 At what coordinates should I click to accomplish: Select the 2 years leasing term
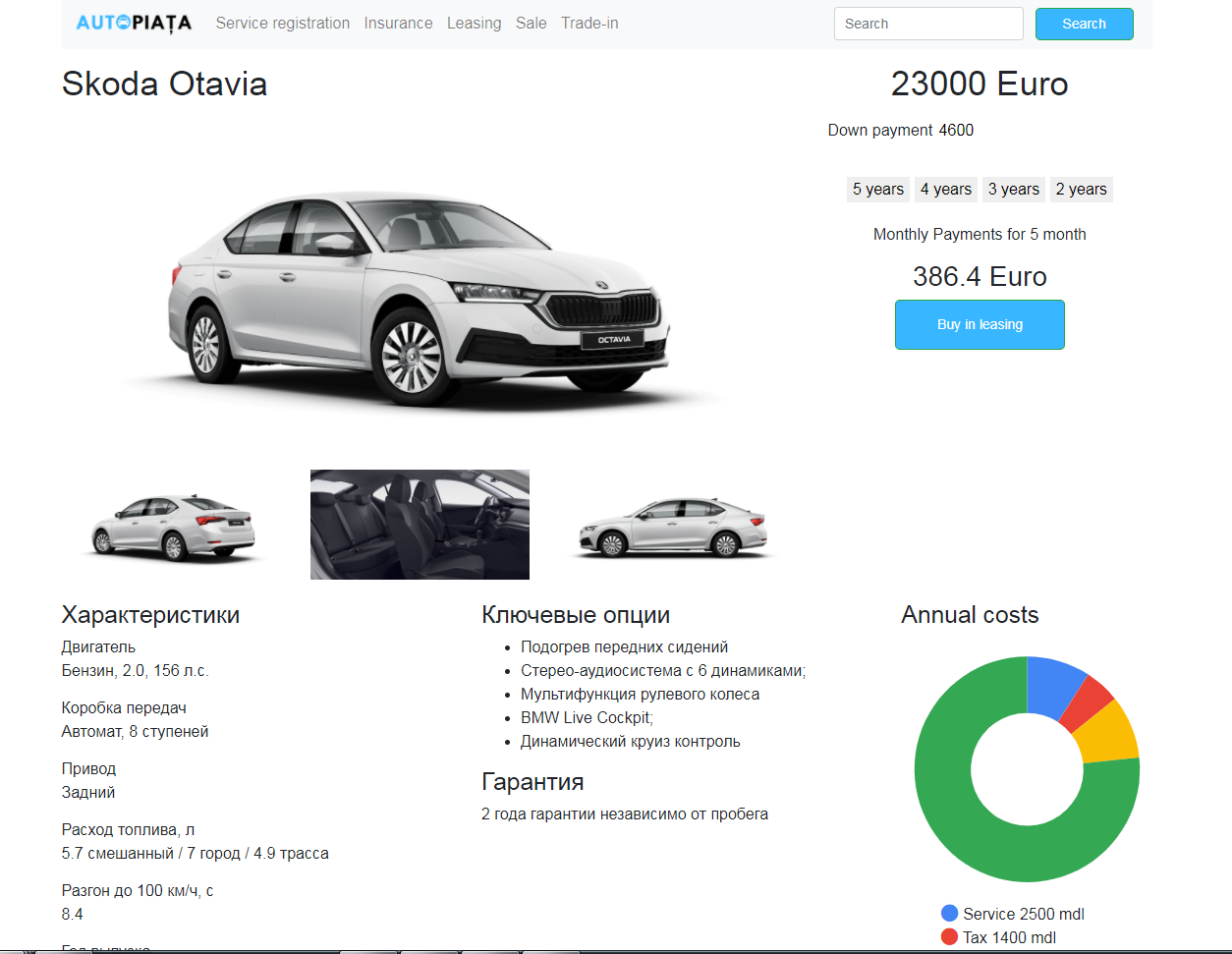point(1081,189)
